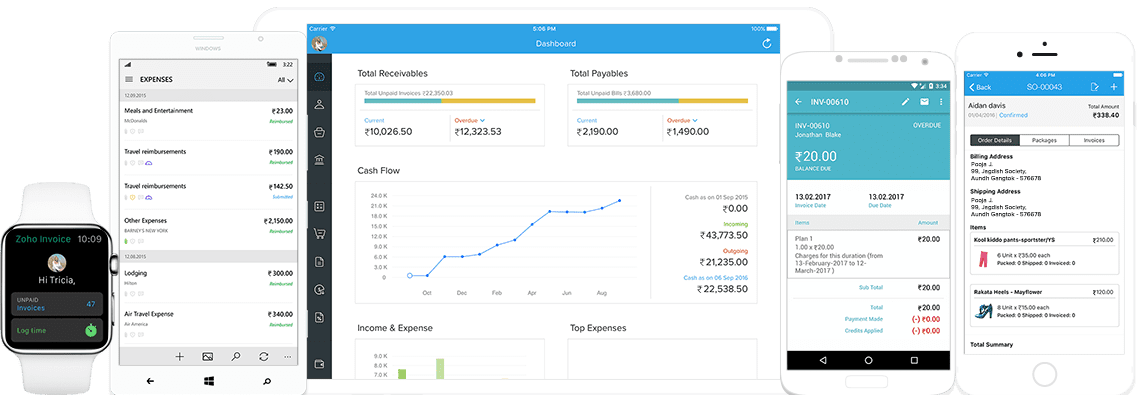Select Current under Total Receivables
The image size is (1138, 395).
(x=374, y=120)
